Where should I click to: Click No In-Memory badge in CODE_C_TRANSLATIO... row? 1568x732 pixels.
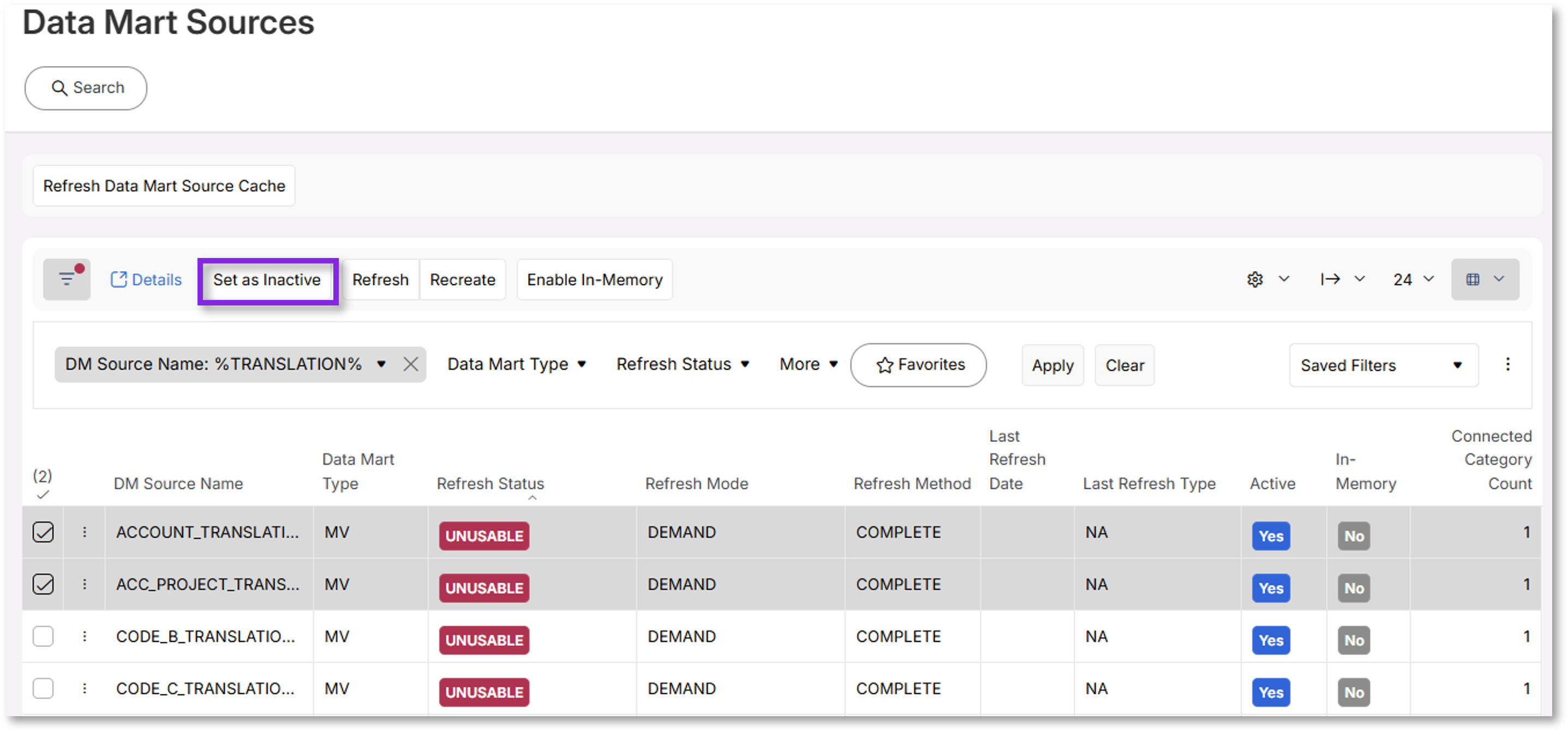(x=1354, y=692)
